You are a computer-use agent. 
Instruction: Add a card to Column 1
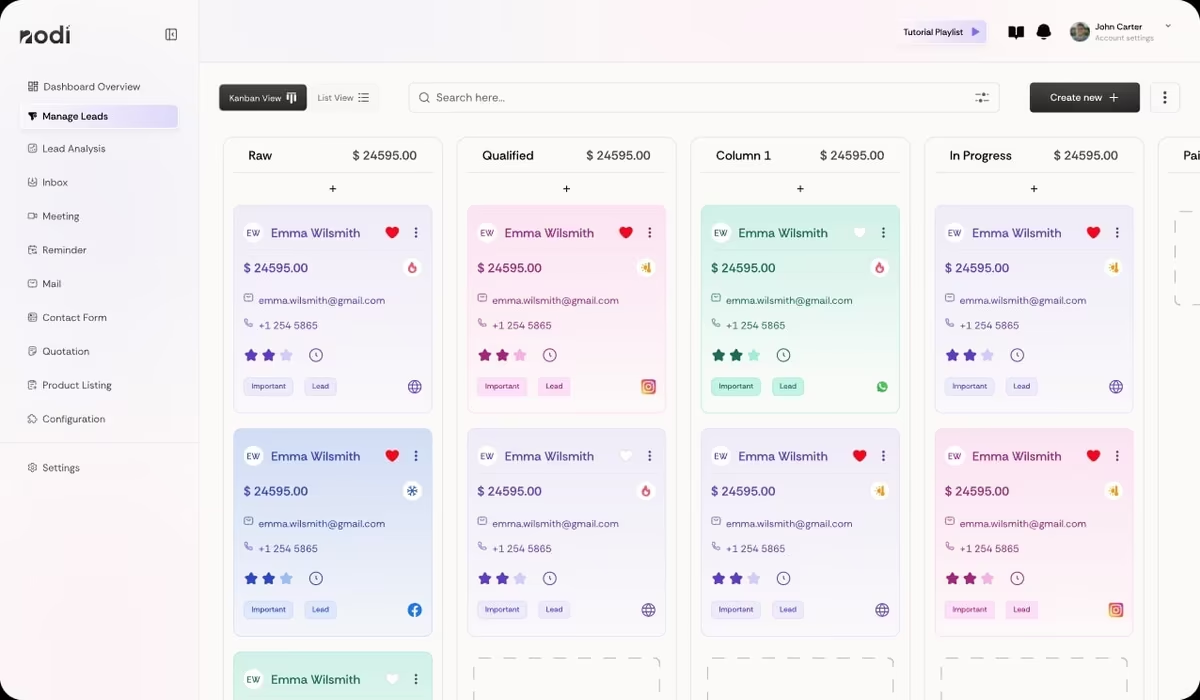[x=800, y=189]
